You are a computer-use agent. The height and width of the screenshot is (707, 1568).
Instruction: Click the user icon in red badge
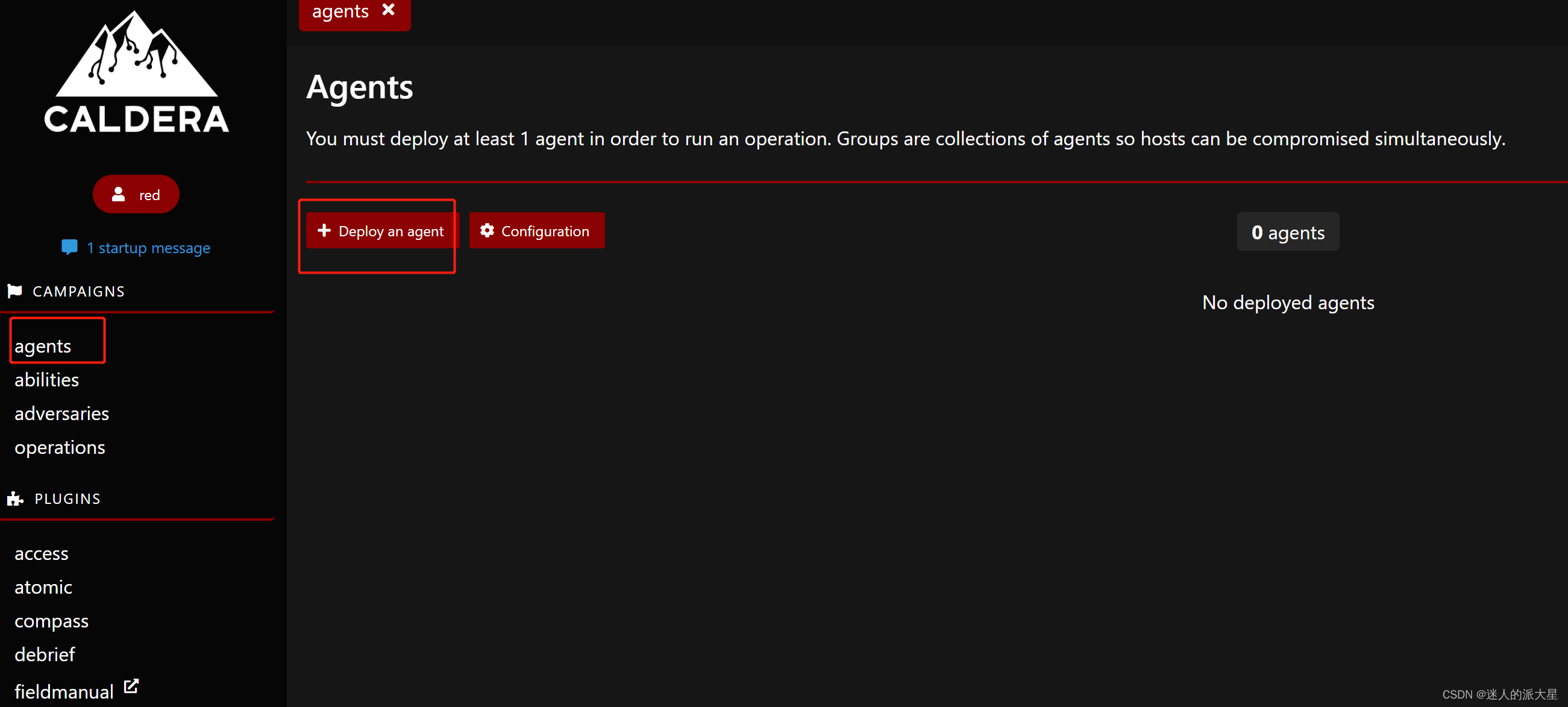tap(119, 194)
